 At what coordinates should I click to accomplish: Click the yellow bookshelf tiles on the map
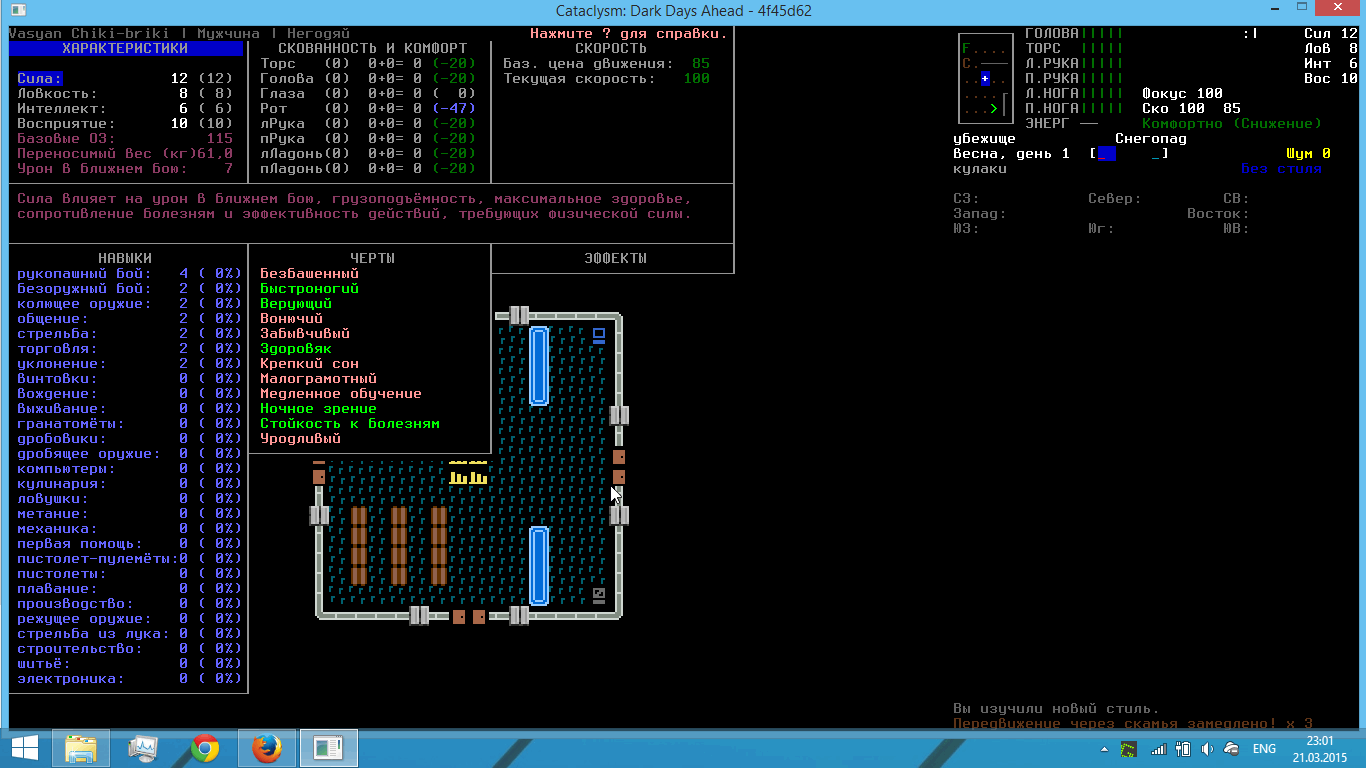point(468,474)
